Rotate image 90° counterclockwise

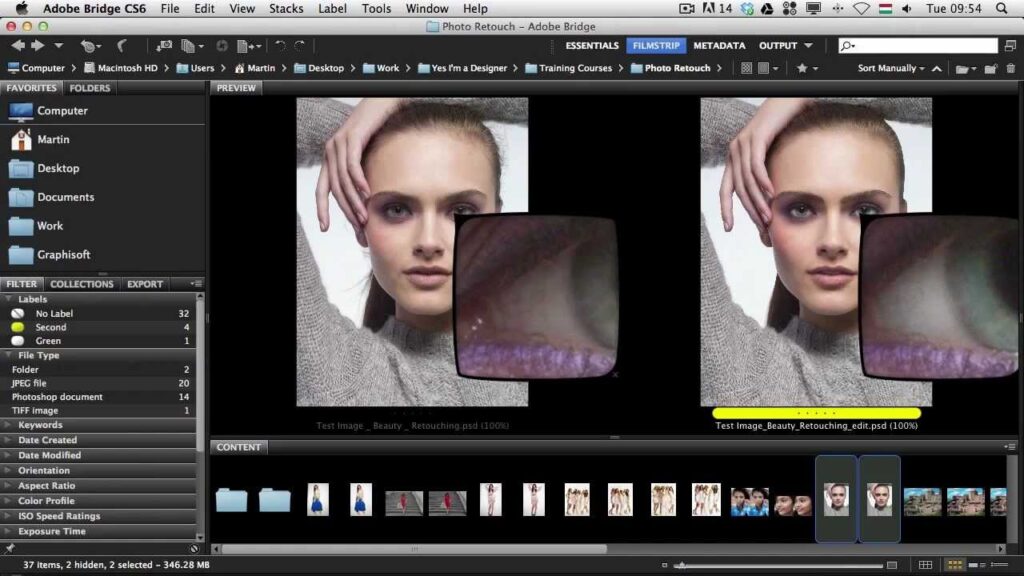point(280,46)
